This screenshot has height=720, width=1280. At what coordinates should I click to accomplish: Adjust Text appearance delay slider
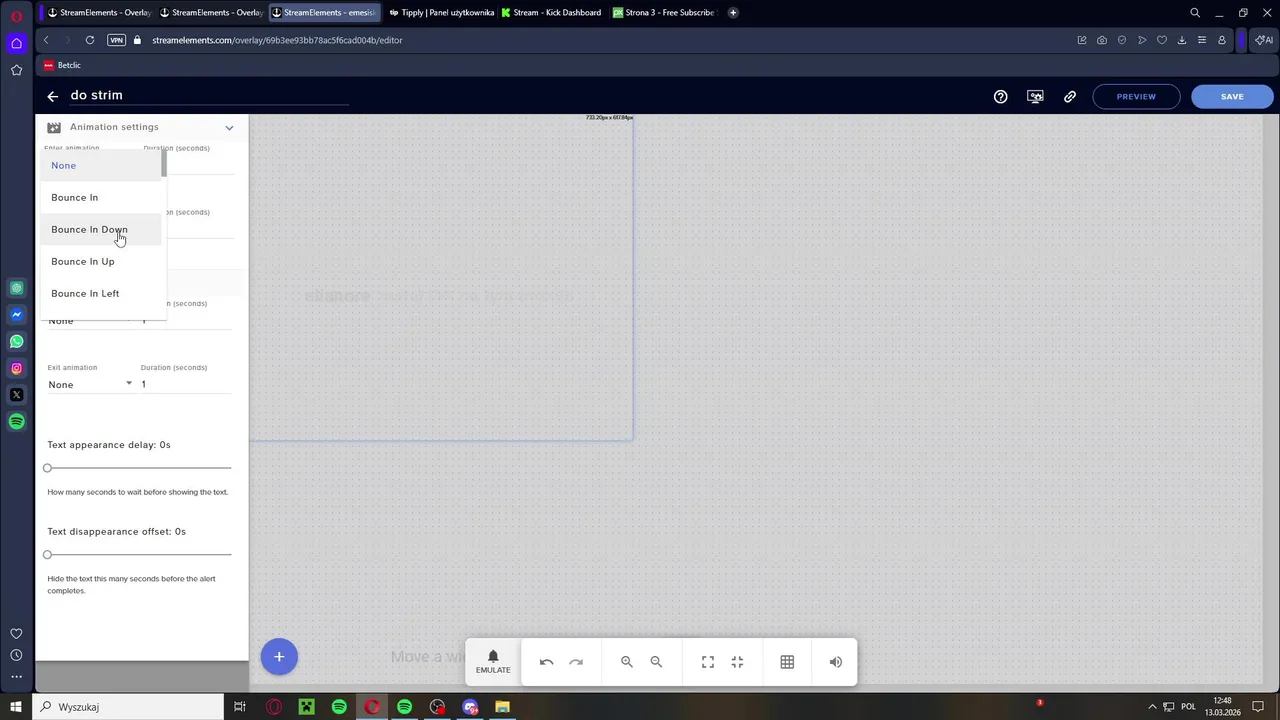139,468
